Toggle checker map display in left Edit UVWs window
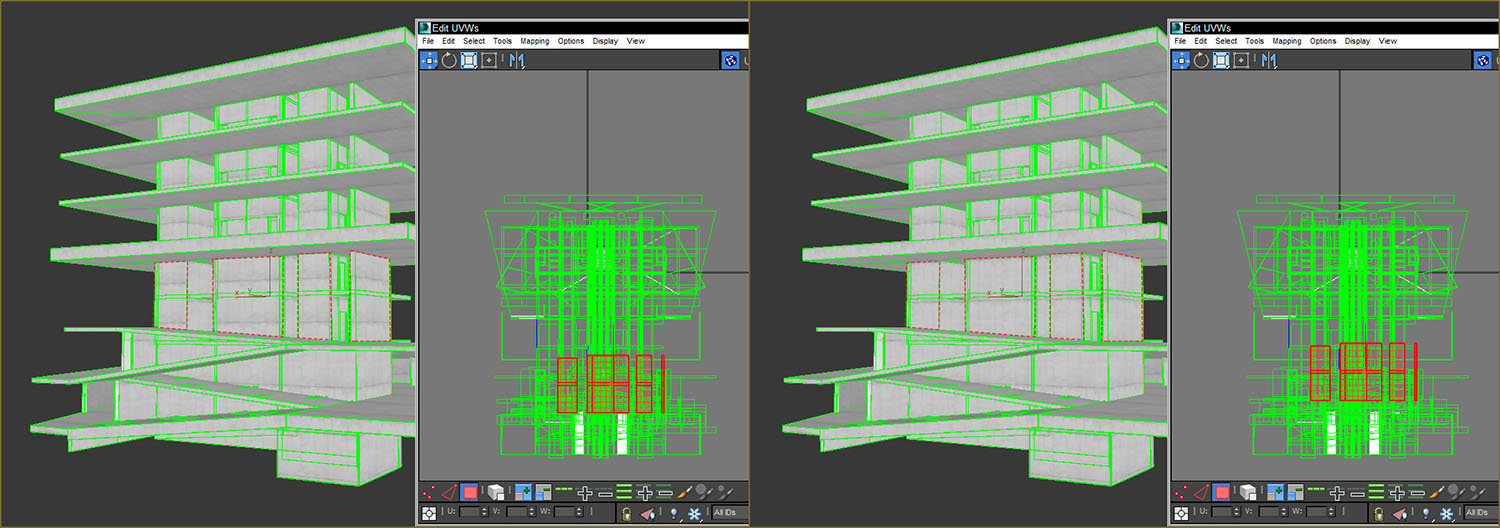Viewport: 1500px width, 528px height. (x=730, y=60)
